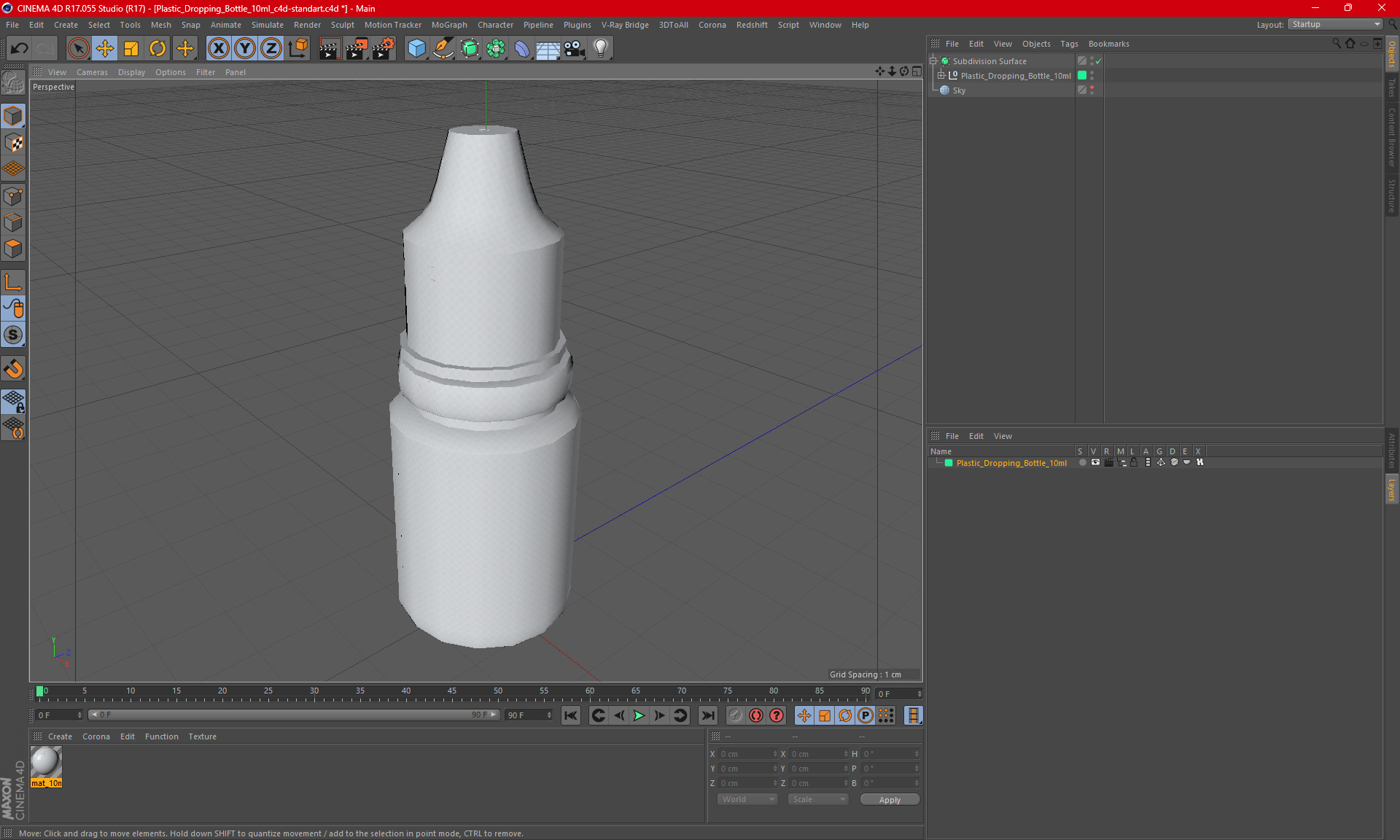The width and height of the screenshot is (1400, 840).
Task: Toggle layer Solo dot
Action: pos(1082,462)
